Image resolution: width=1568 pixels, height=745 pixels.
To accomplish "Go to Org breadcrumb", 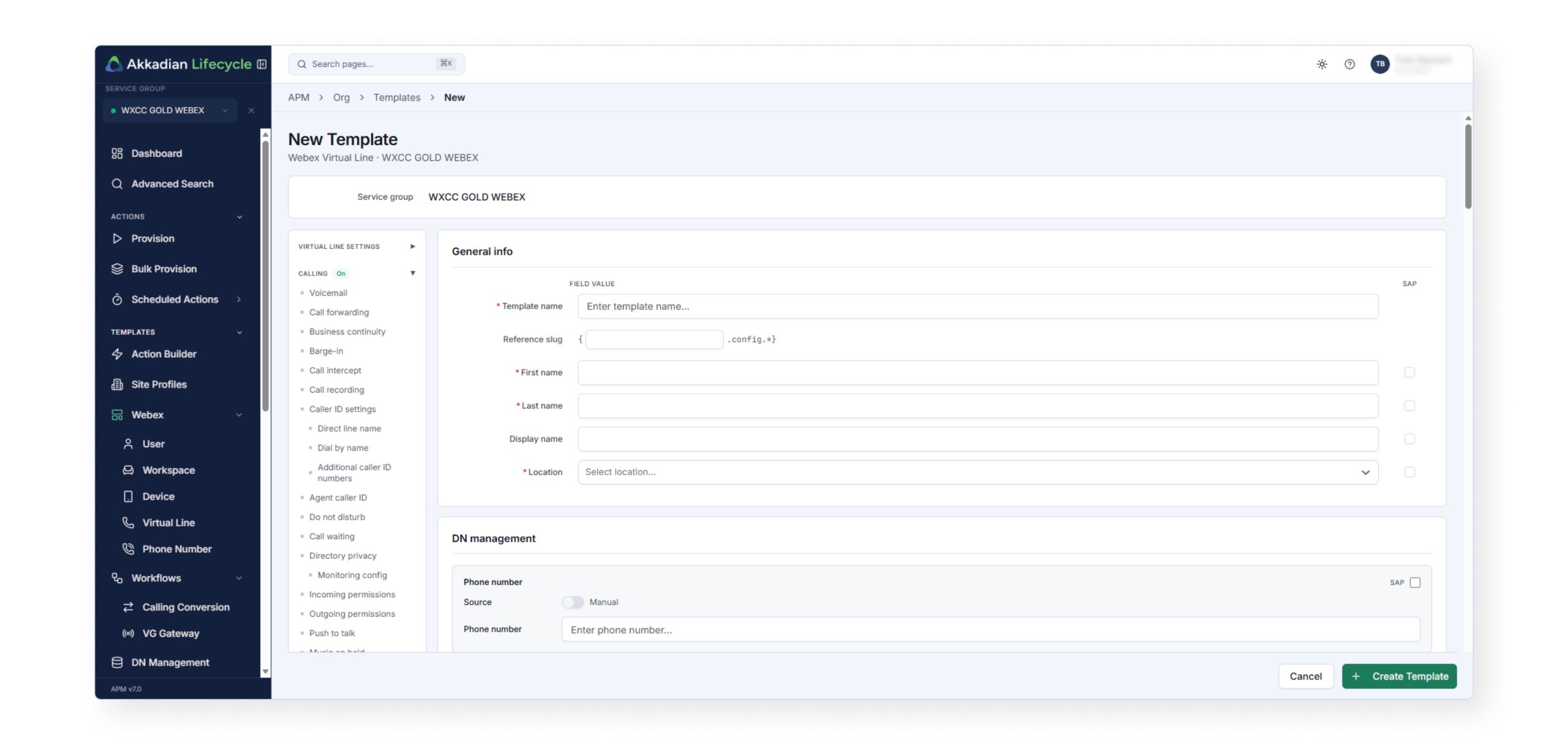I will coord(341,97).
